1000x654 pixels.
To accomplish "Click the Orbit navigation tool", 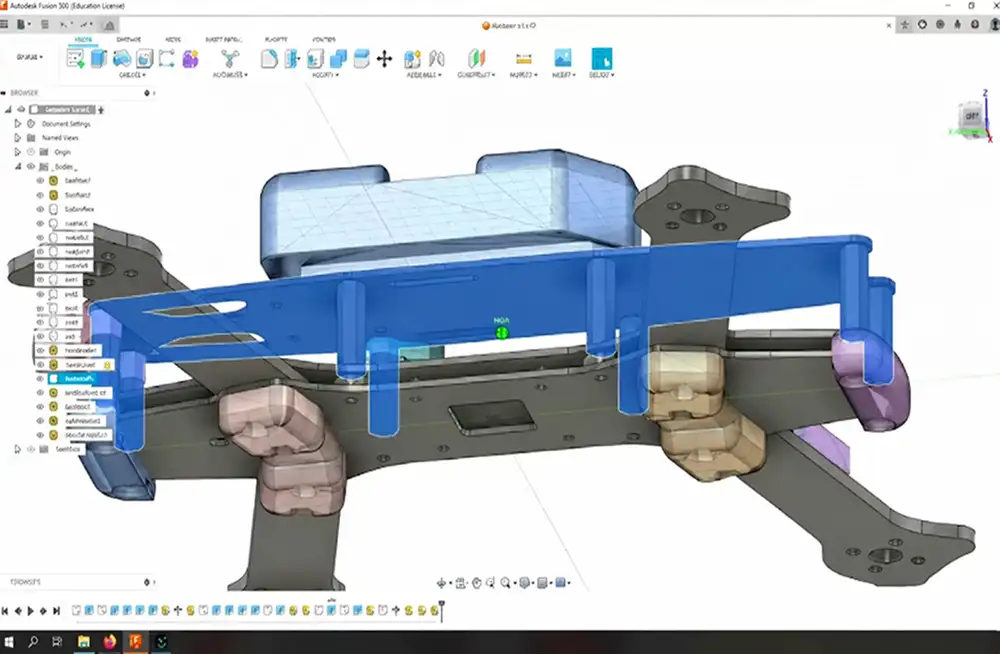I will [441, 583].
